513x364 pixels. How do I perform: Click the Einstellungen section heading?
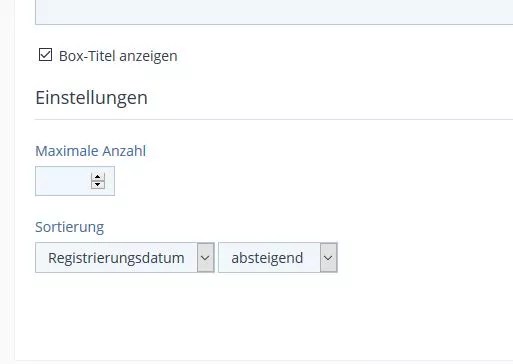point(91,98)
